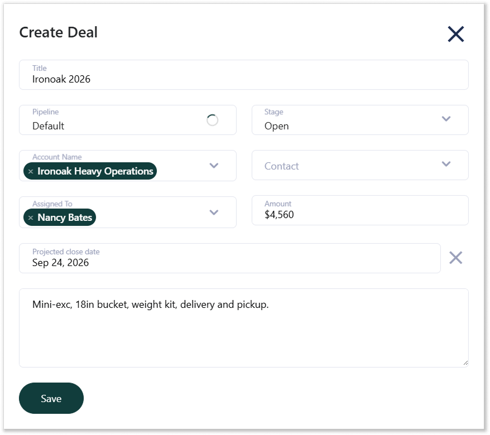Image resolution: width=490 pixels, height=435 pixels.
Task: Expand the Account Name chevron
Action: pos(214,165)
